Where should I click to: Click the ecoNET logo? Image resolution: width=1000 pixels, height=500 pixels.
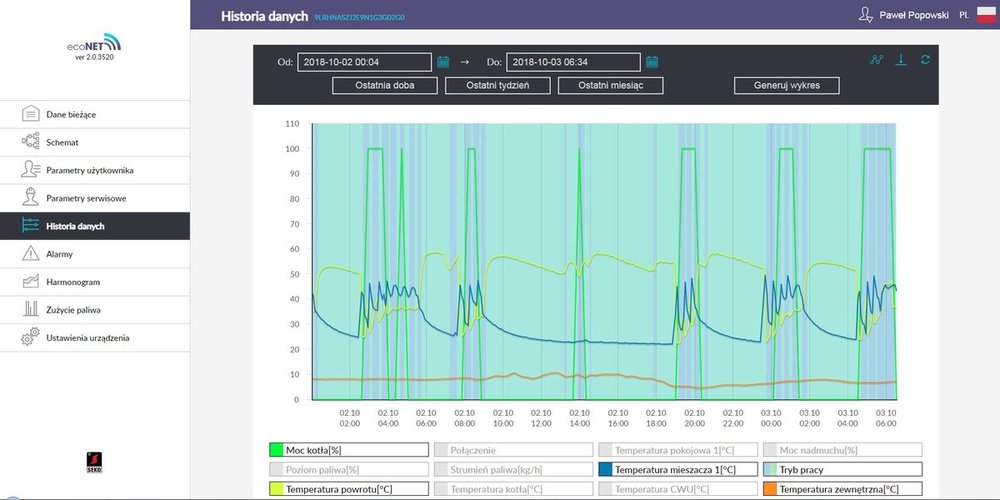tap(94, 45)
